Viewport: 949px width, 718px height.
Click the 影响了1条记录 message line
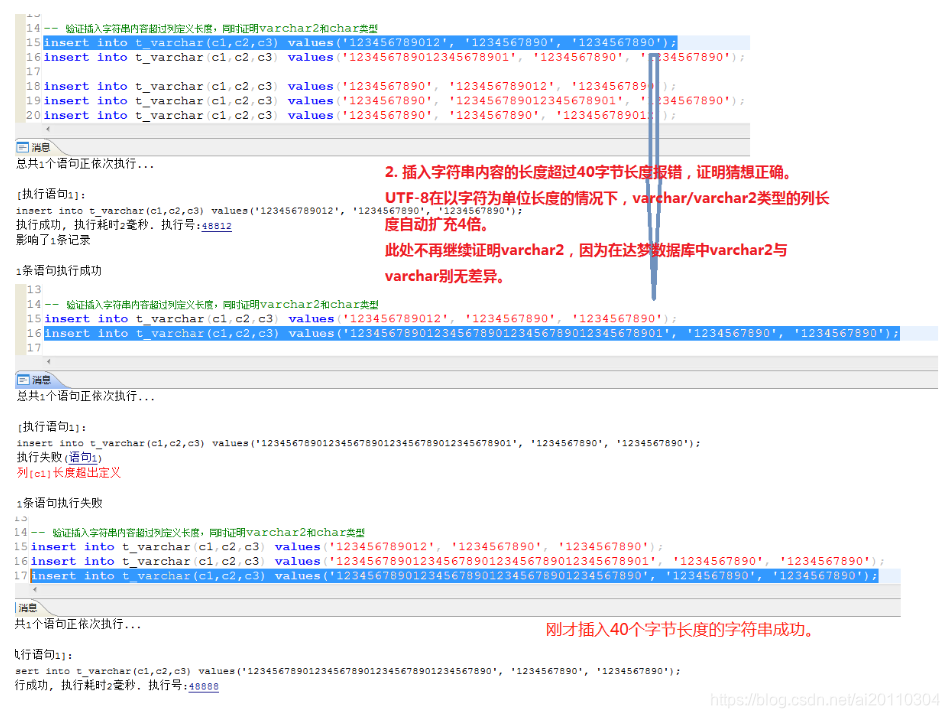tap(53, 240)
